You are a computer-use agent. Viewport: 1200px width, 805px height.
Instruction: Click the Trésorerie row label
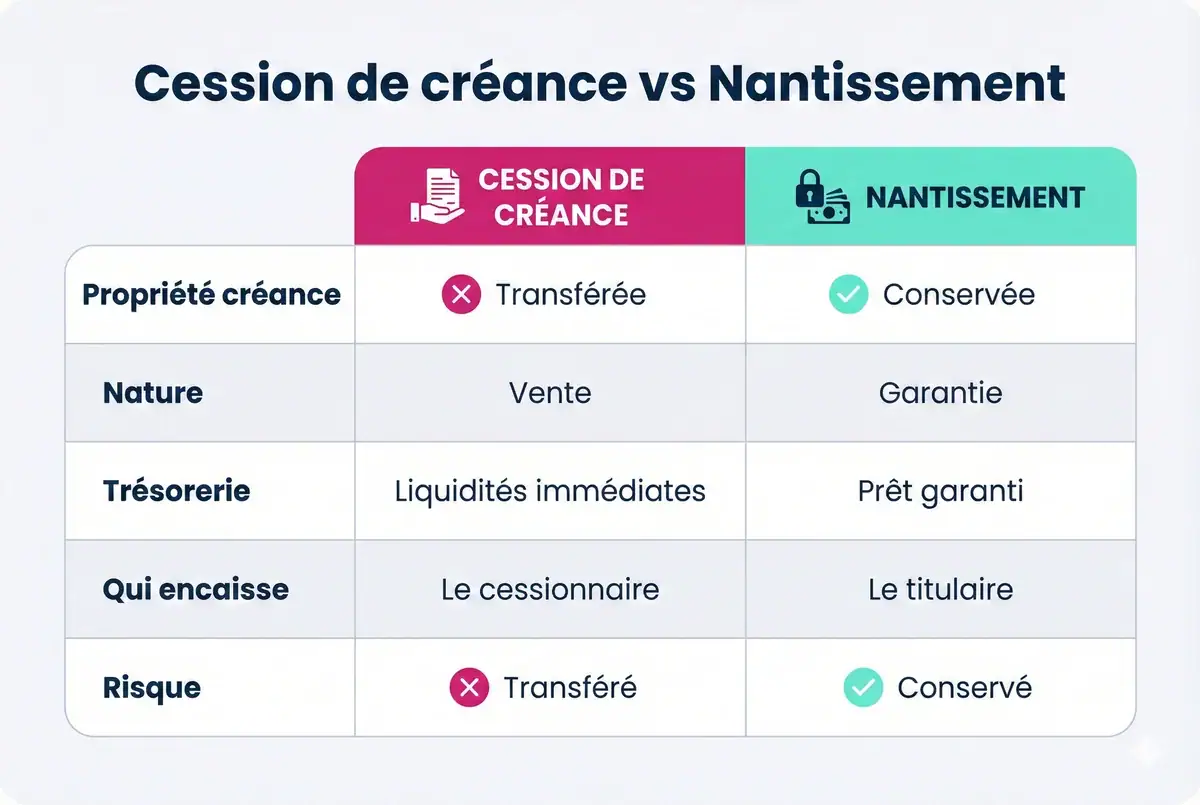[176, 491]
